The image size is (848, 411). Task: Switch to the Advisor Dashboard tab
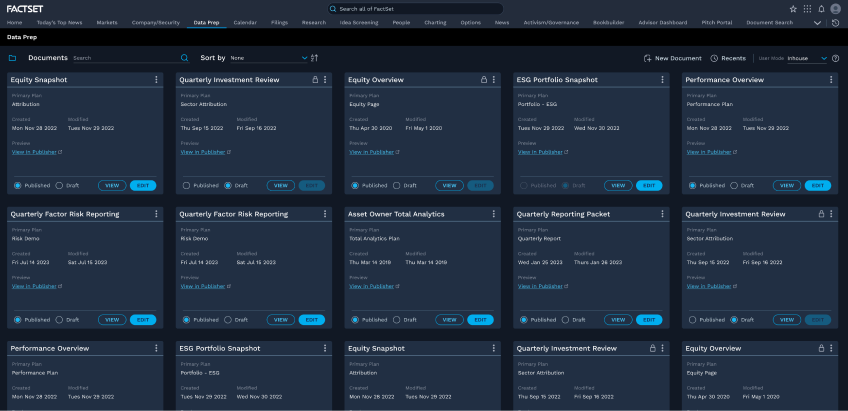(662, 23)
